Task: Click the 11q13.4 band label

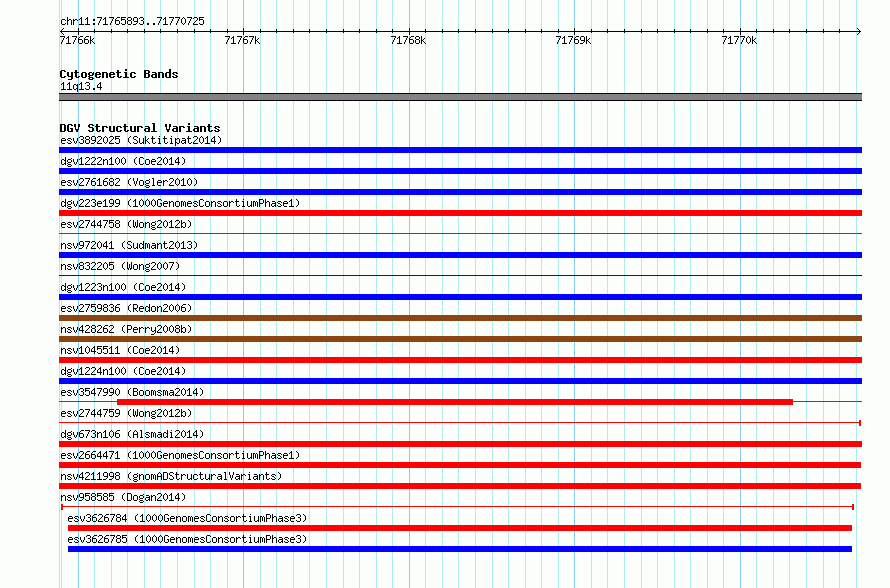Action: [81, 86]
